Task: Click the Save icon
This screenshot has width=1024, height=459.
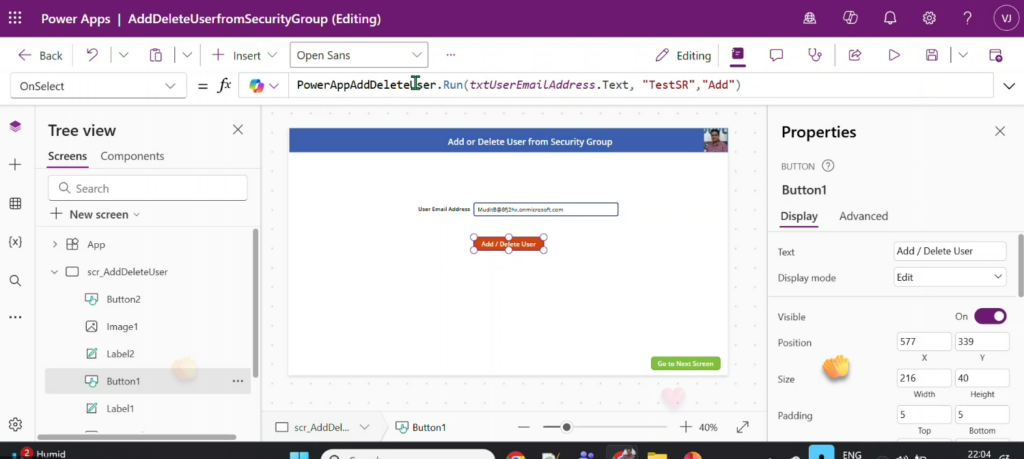Action: (932, 55)
